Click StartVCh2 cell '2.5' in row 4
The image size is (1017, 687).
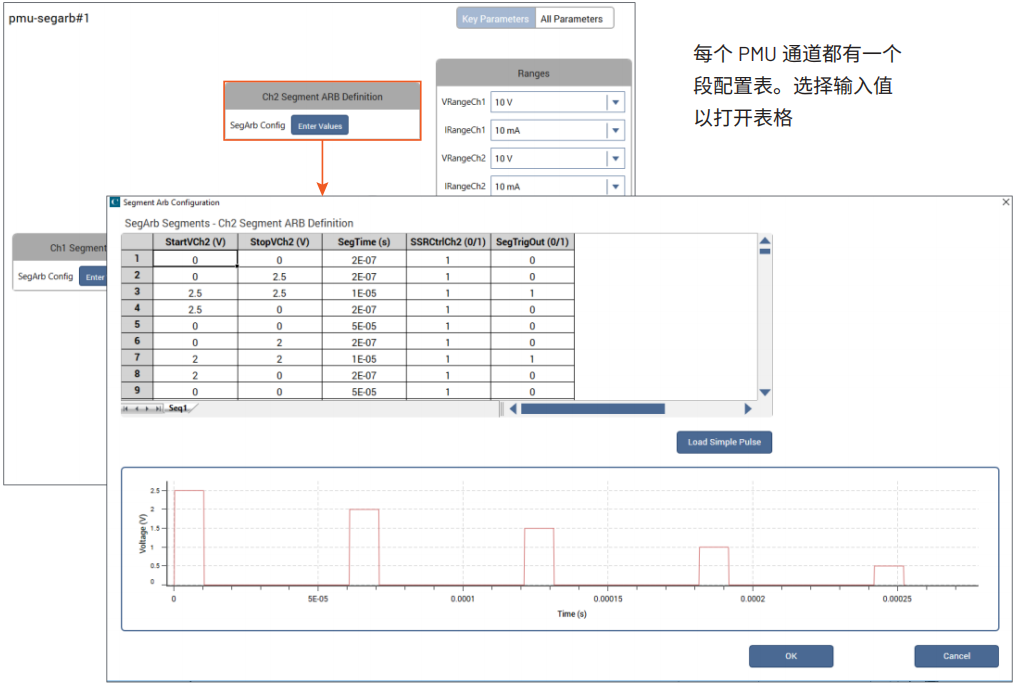[195, 309]
